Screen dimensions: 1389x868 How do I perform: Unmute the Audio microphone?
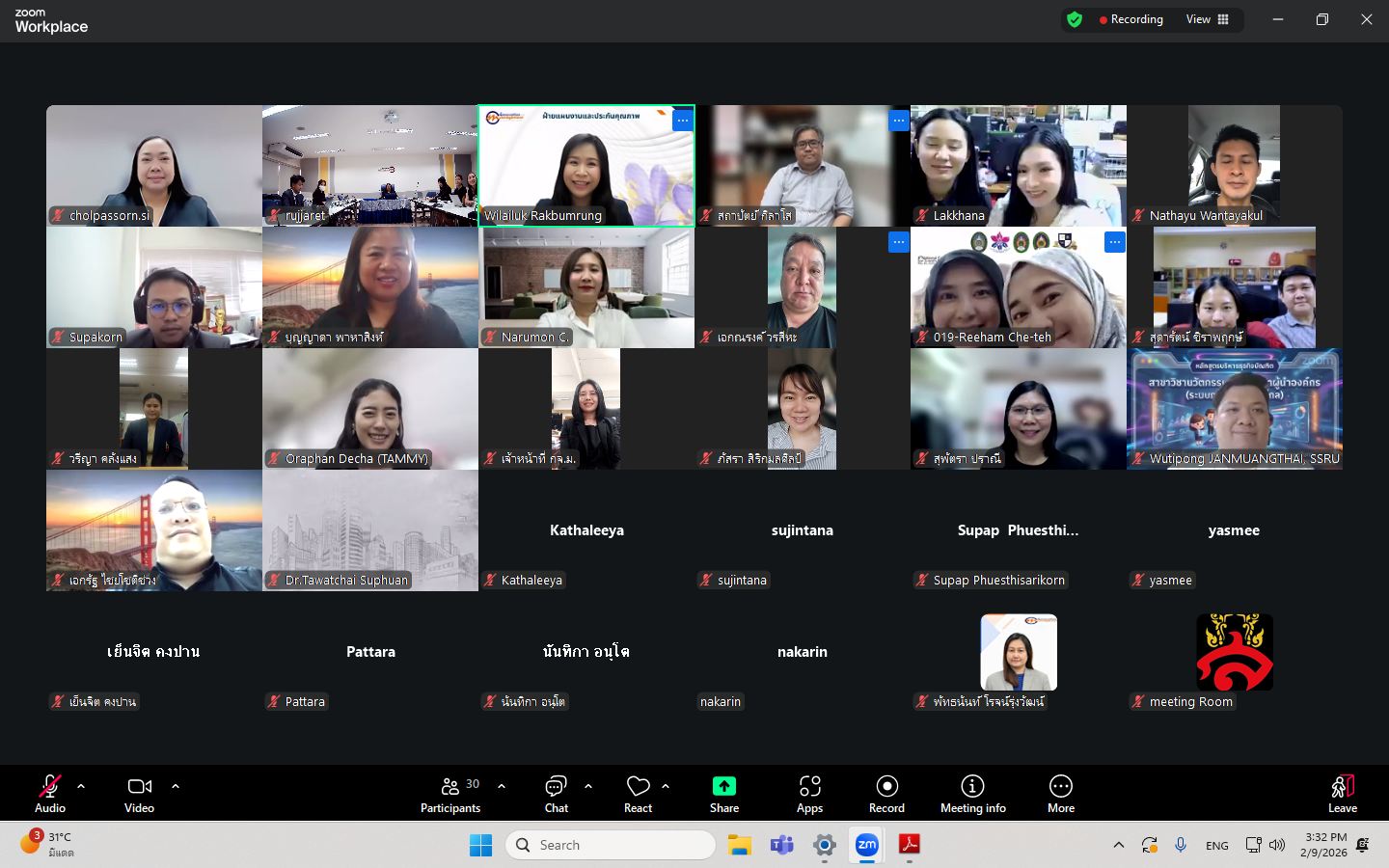[50, 795]
